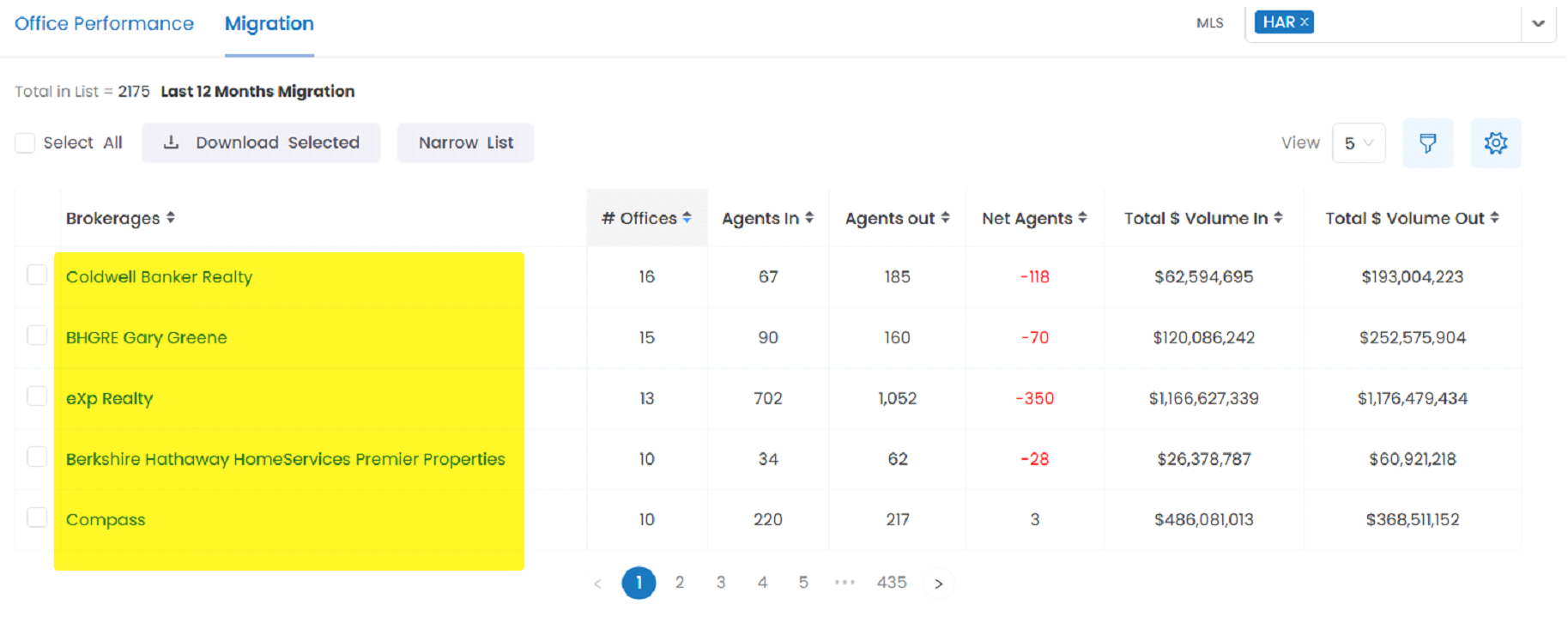Check the eXp Realty row
The image size is (1568, 623).
[x=37, y=396]
